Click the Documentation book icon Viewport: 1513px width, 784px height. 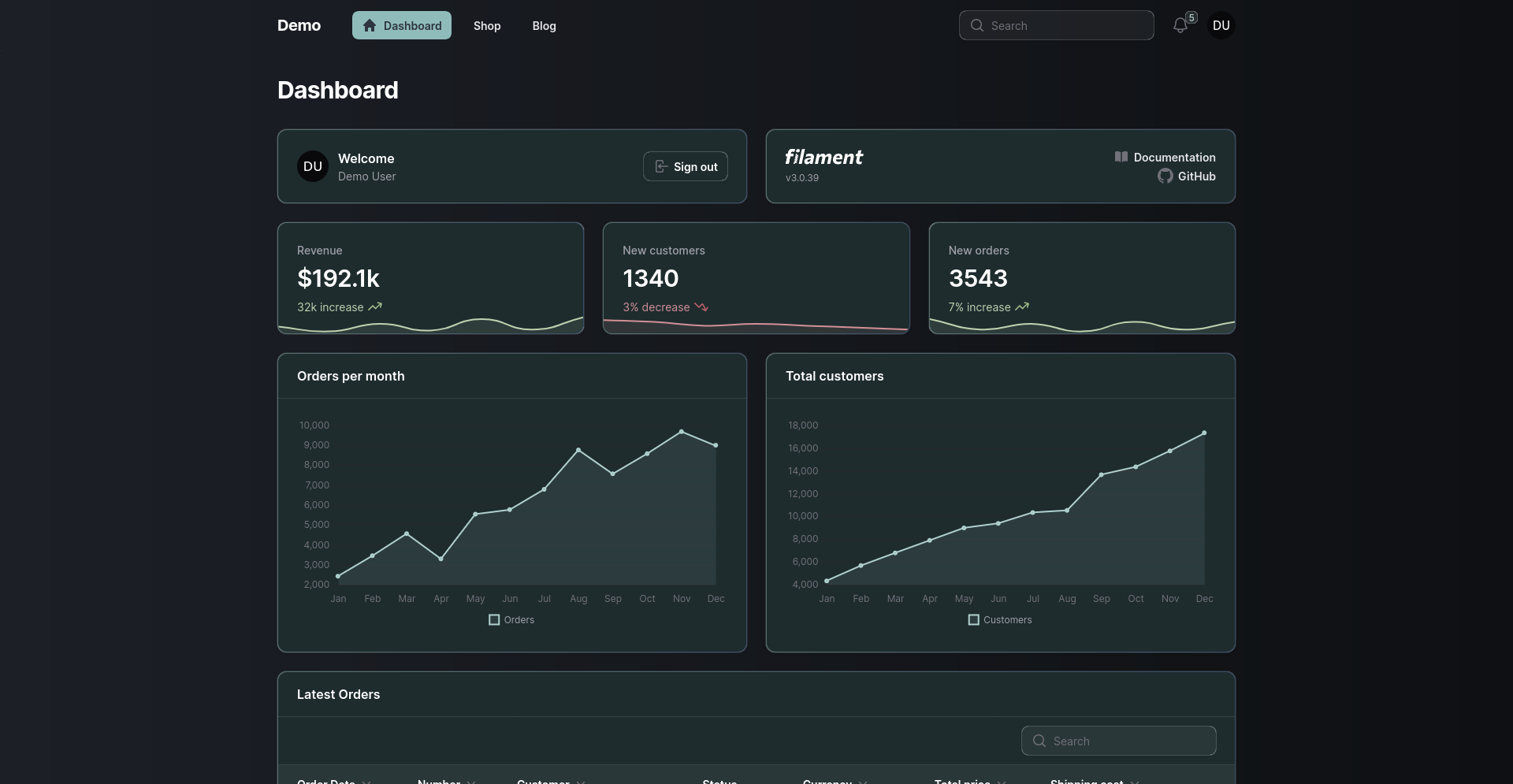point(1121,157)
